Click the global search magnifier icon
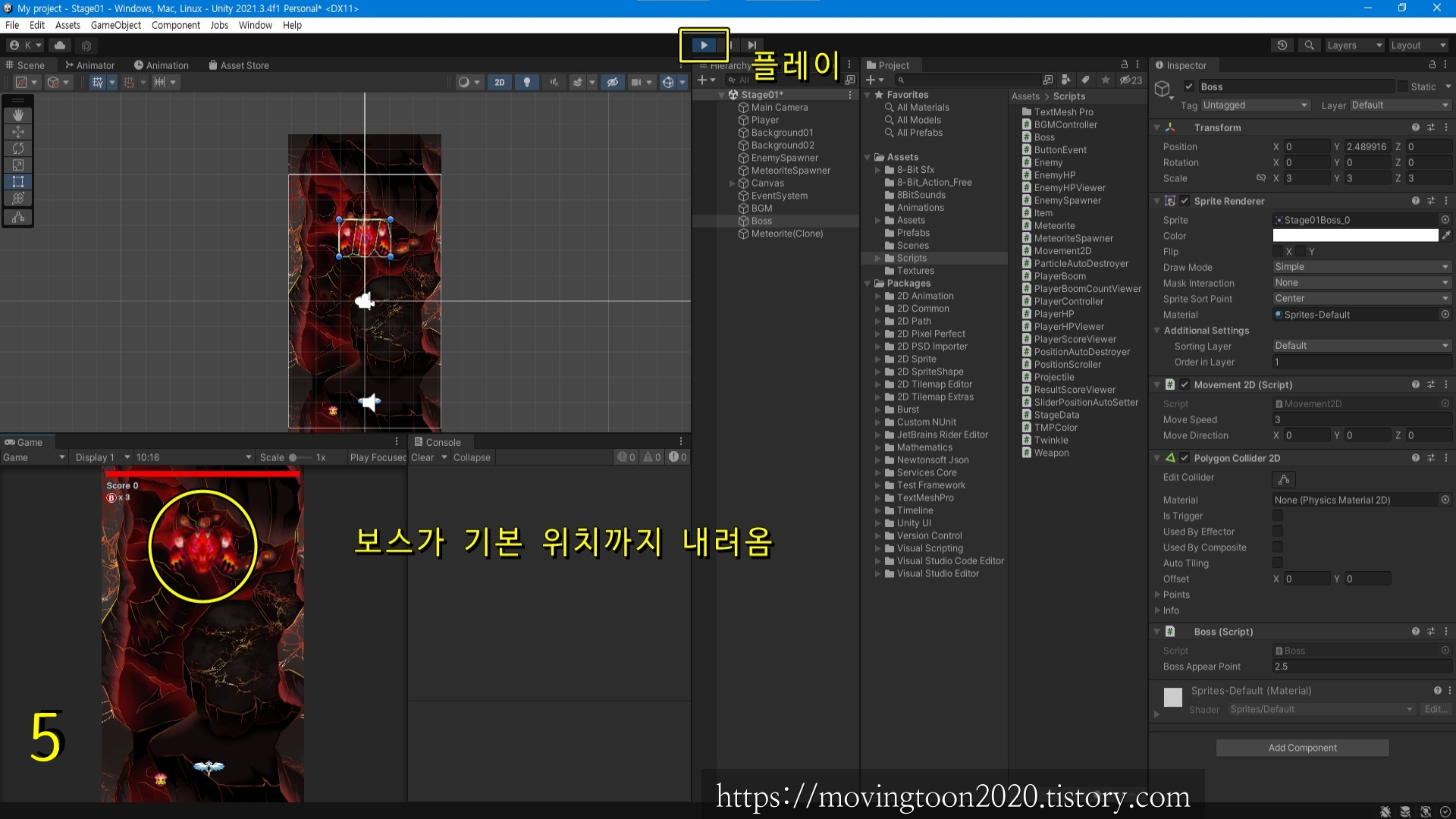The image size is (1456, 819). 1309,45
